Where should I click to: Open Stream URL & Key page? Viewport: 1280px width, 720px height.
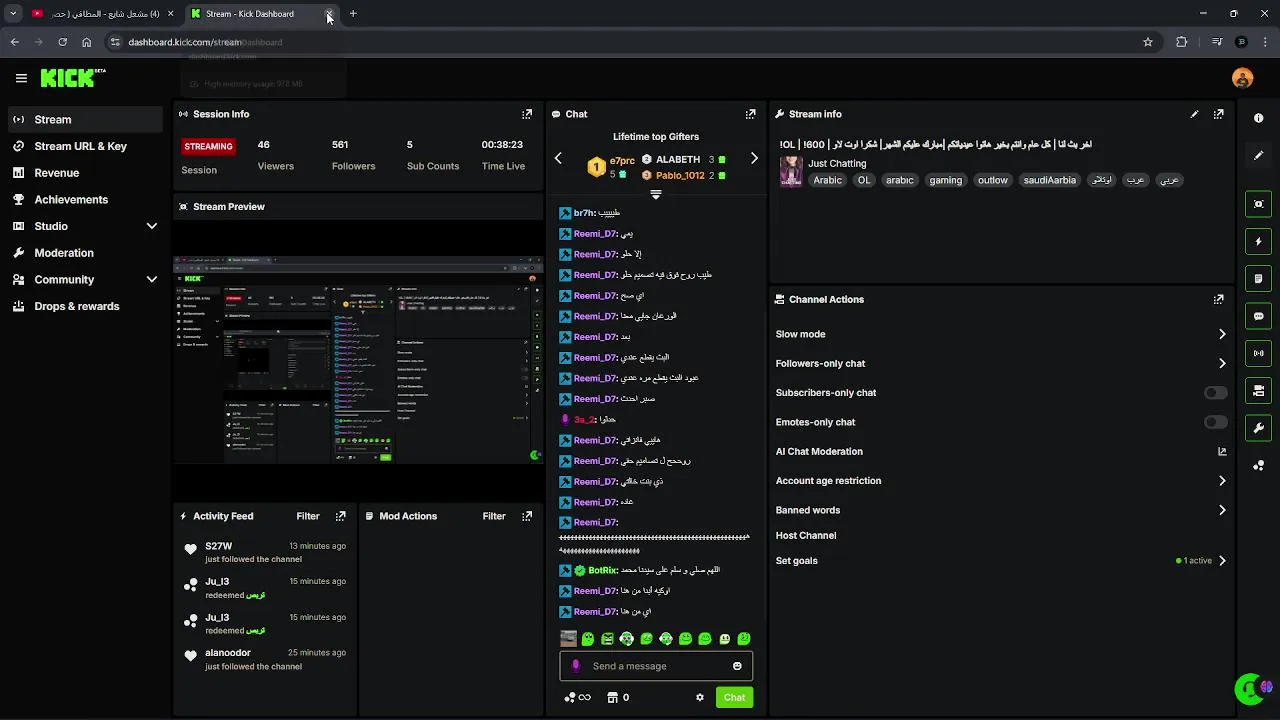coord(83,146)
